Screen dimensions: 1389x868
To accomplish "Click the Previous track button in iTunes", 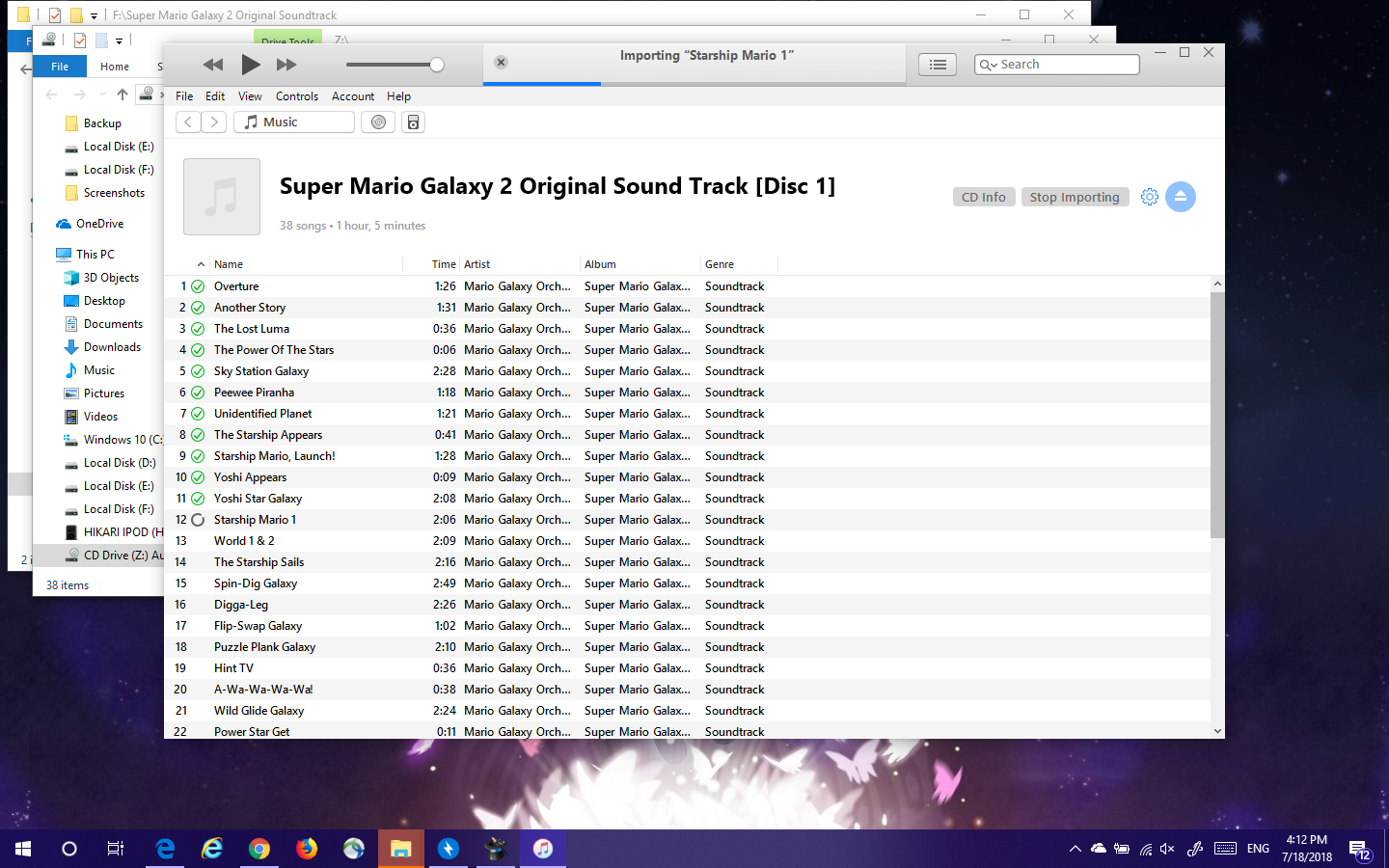I will 213,65.
